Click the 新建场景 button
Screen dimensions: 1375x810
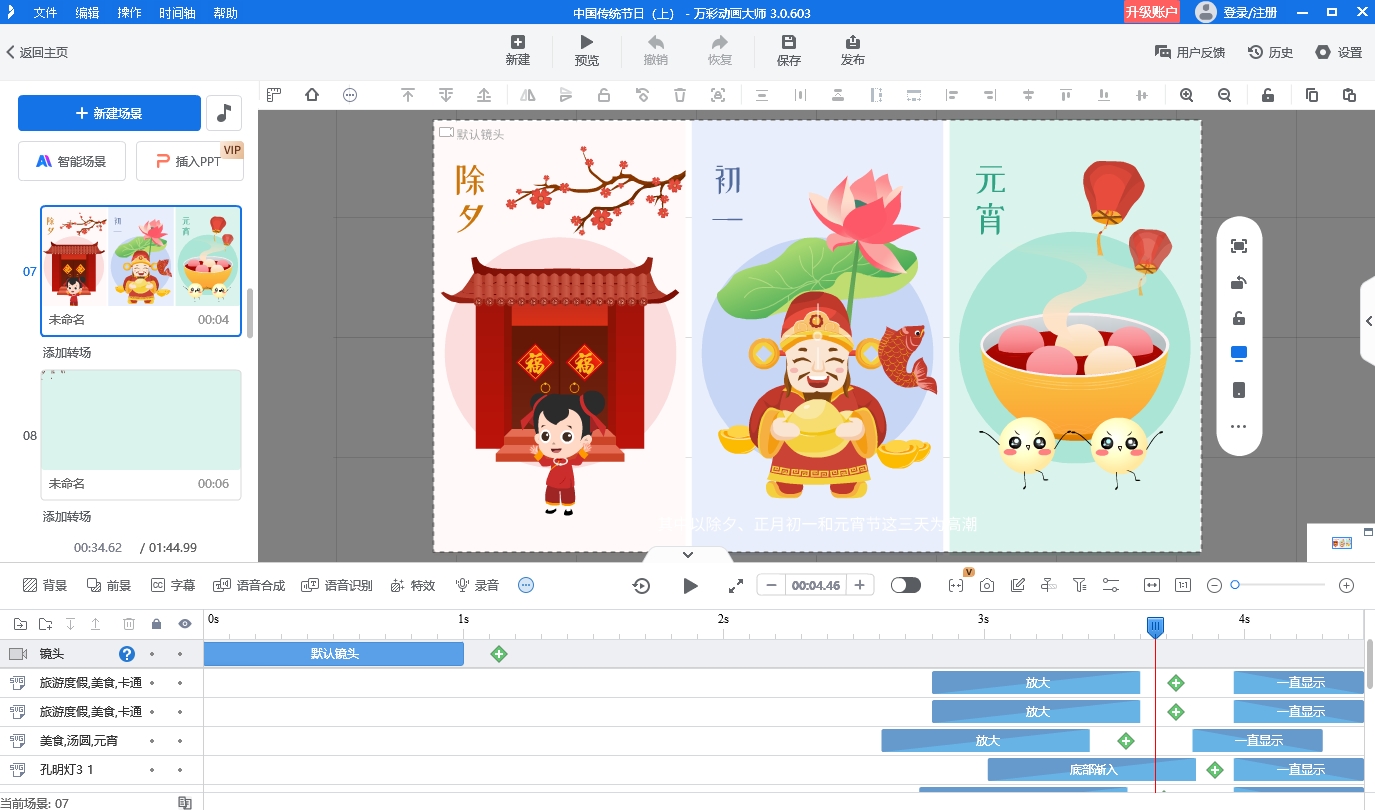click(x=109, y=113)
